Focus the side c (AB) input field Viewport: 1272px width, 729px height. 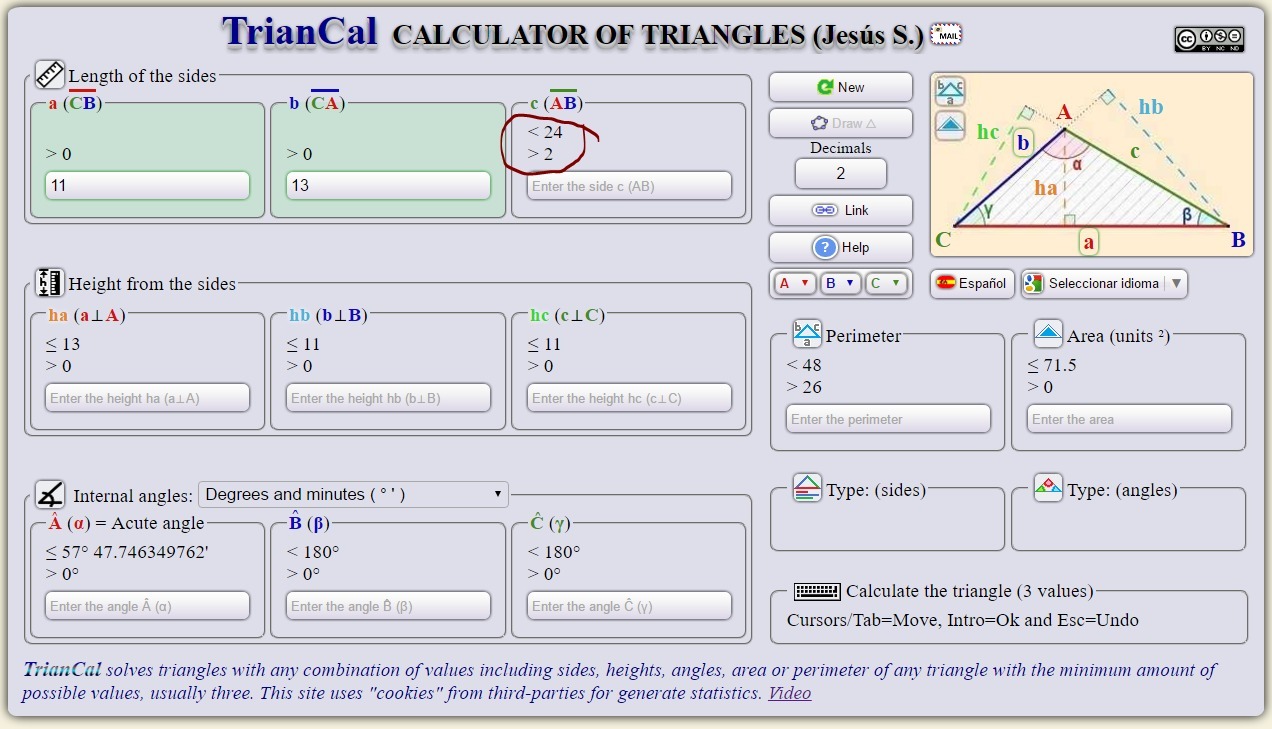629,186
